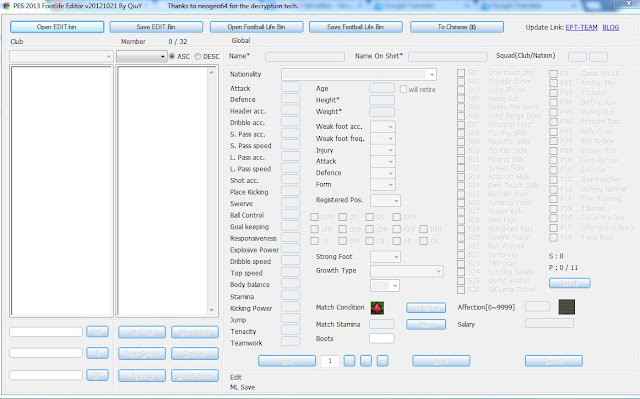Click the 0 / 32 member count
640x399 pixels.
click(178, 42)
